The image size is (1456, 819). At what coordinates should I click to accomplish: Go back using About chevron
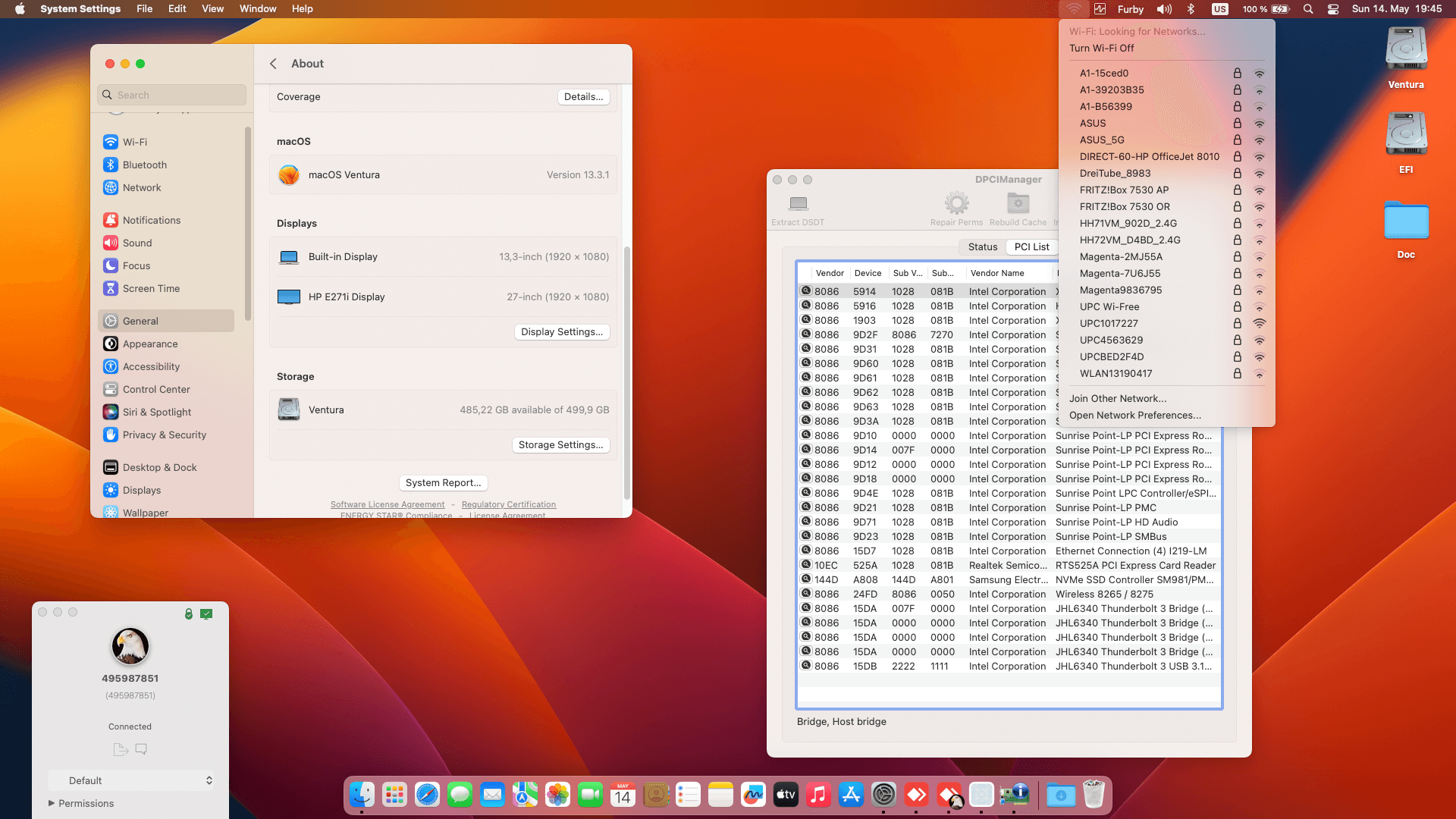coord(273,64)
